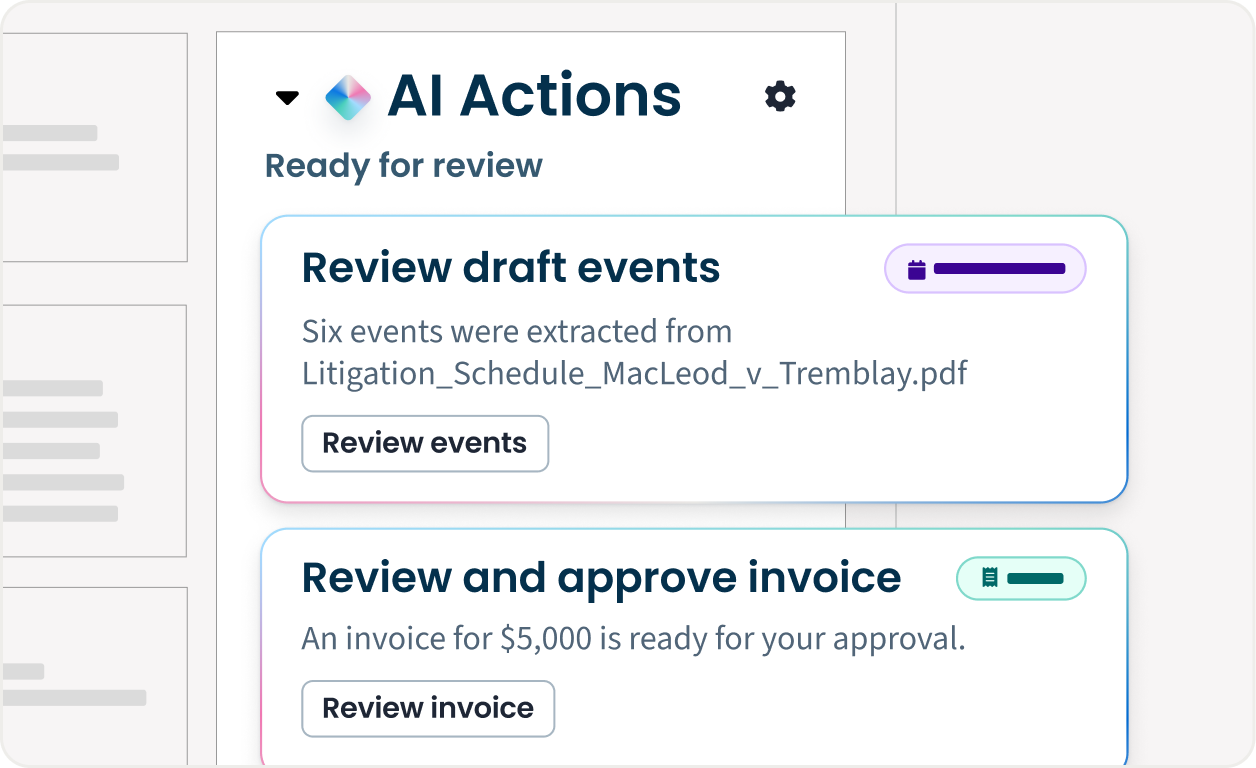Click the AI Actions title heading
The image size is (1256, 768).
(537, 94)
